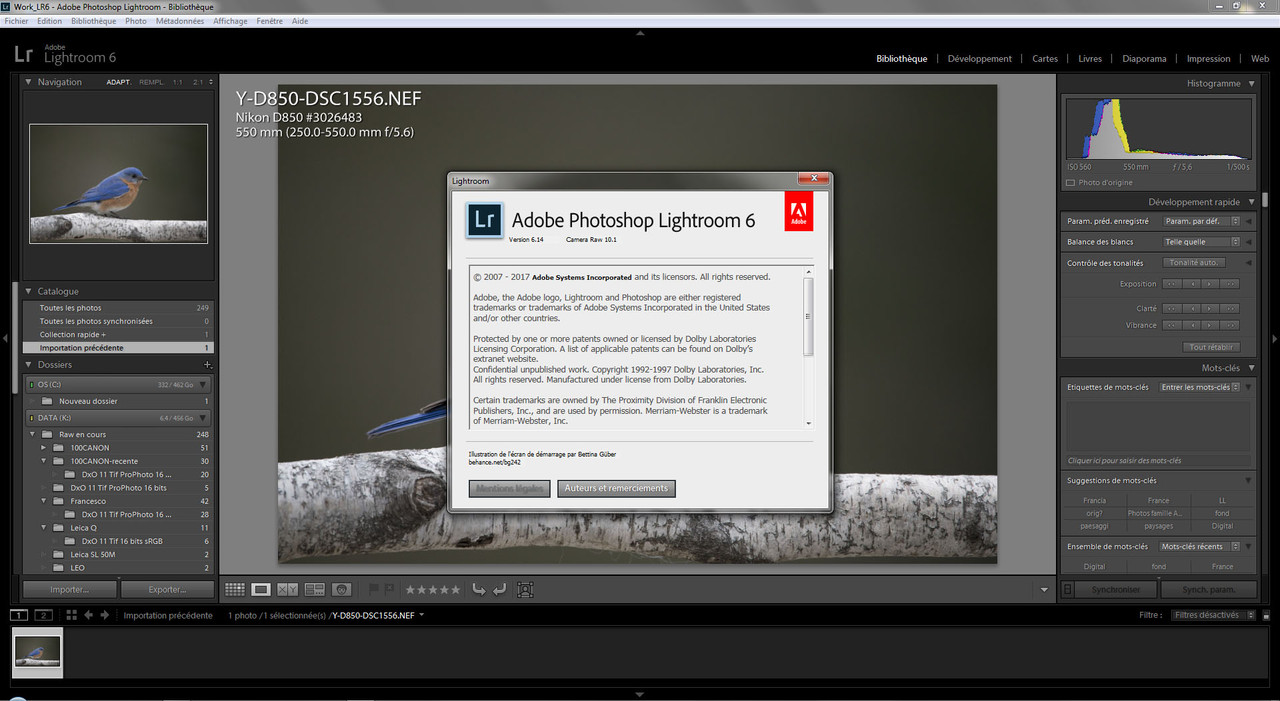Open Mots-clés récents dropdown
Screen dimensions: 1280x701
(1200, 547)
